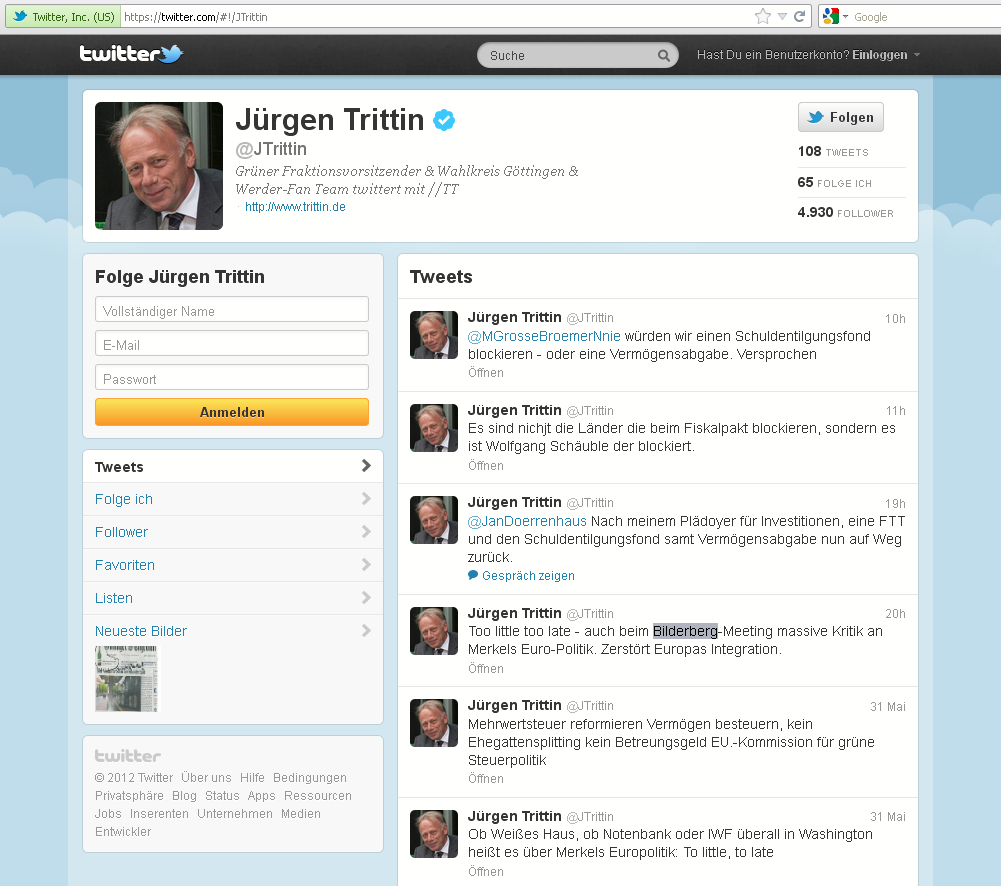Click the browser address bar URL
This screenshot has height=886, width=1001.
tap(196, 17)
